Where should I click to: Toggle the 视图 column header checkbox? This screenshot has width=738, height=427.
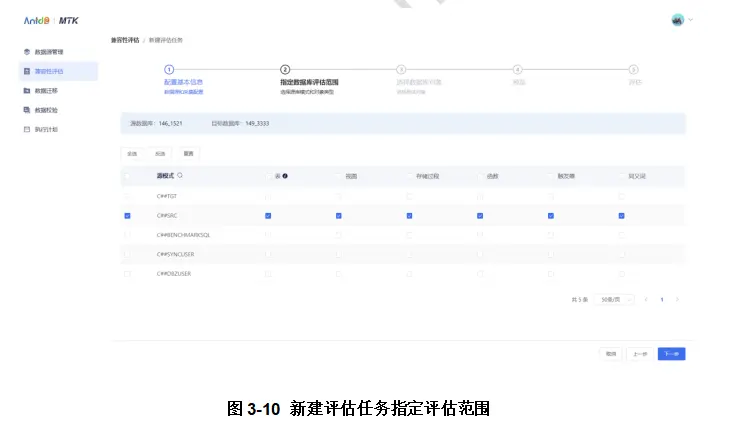[339, 176]
